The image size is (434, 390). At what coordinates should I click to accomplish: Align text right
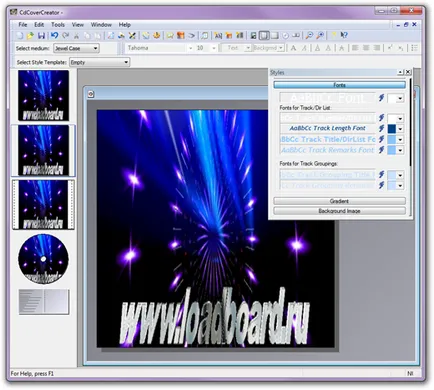click(x=377, y=48)
